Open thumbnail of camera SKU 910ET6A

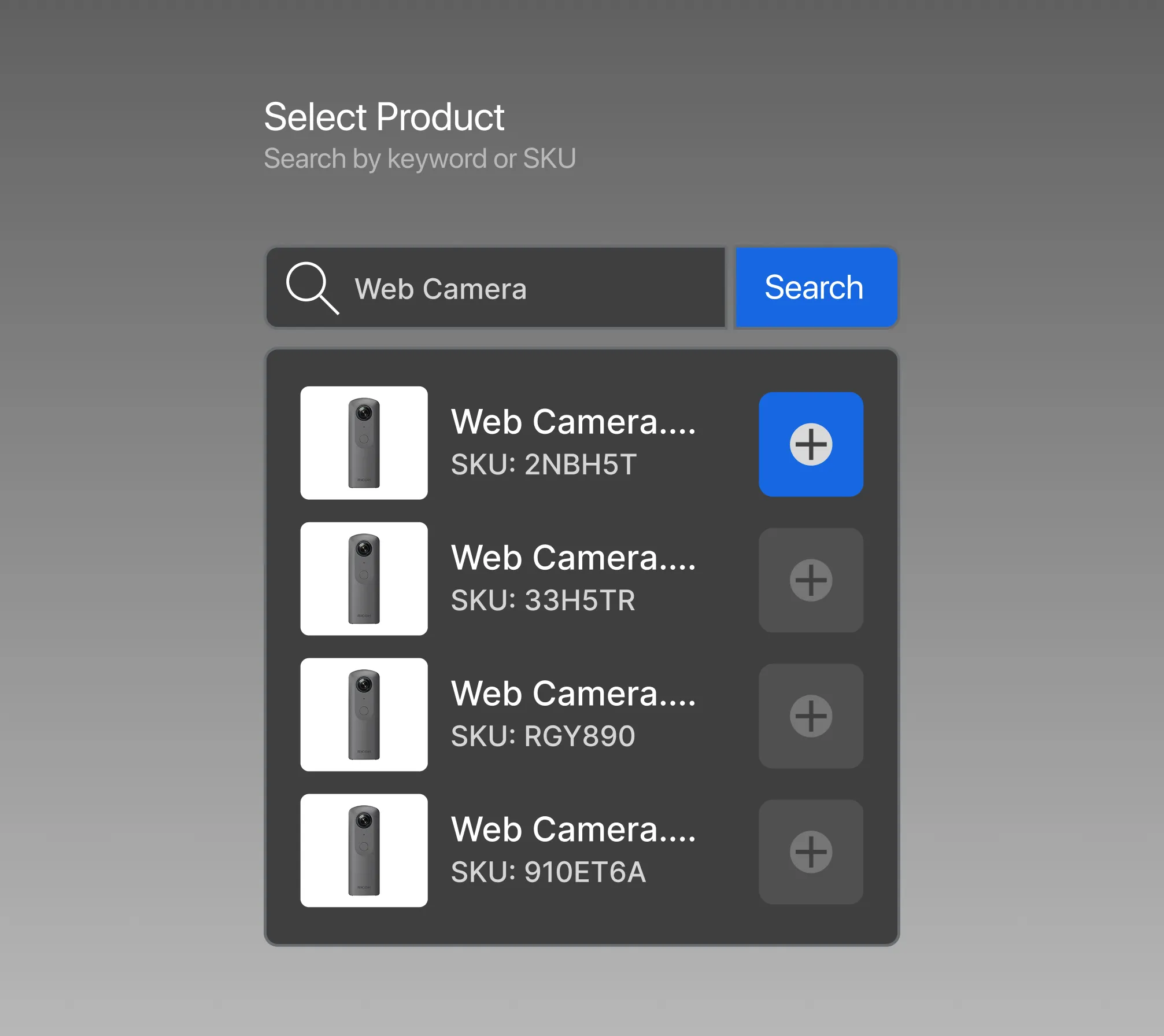pyautogui.click(x=364, y=851)
